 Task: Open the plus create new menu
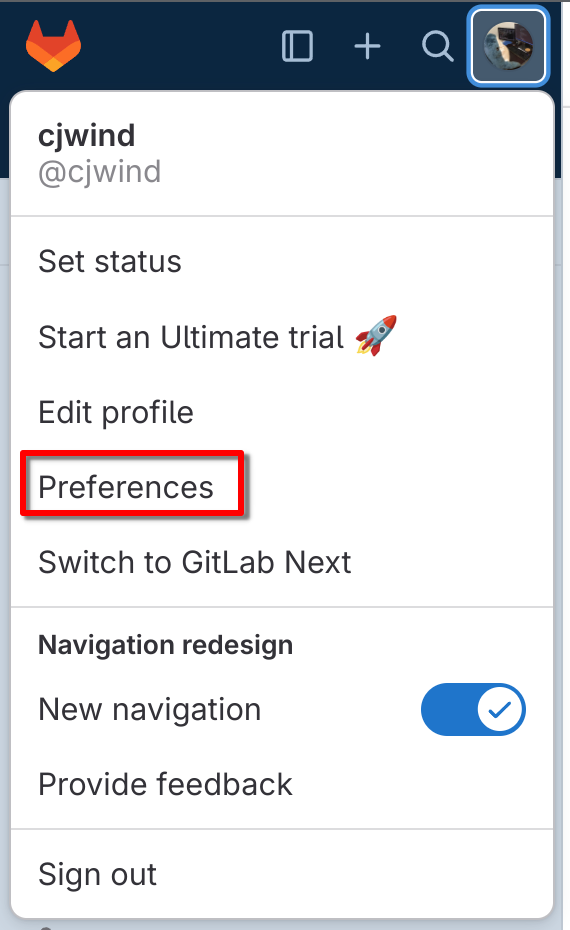tap(367, 46)
